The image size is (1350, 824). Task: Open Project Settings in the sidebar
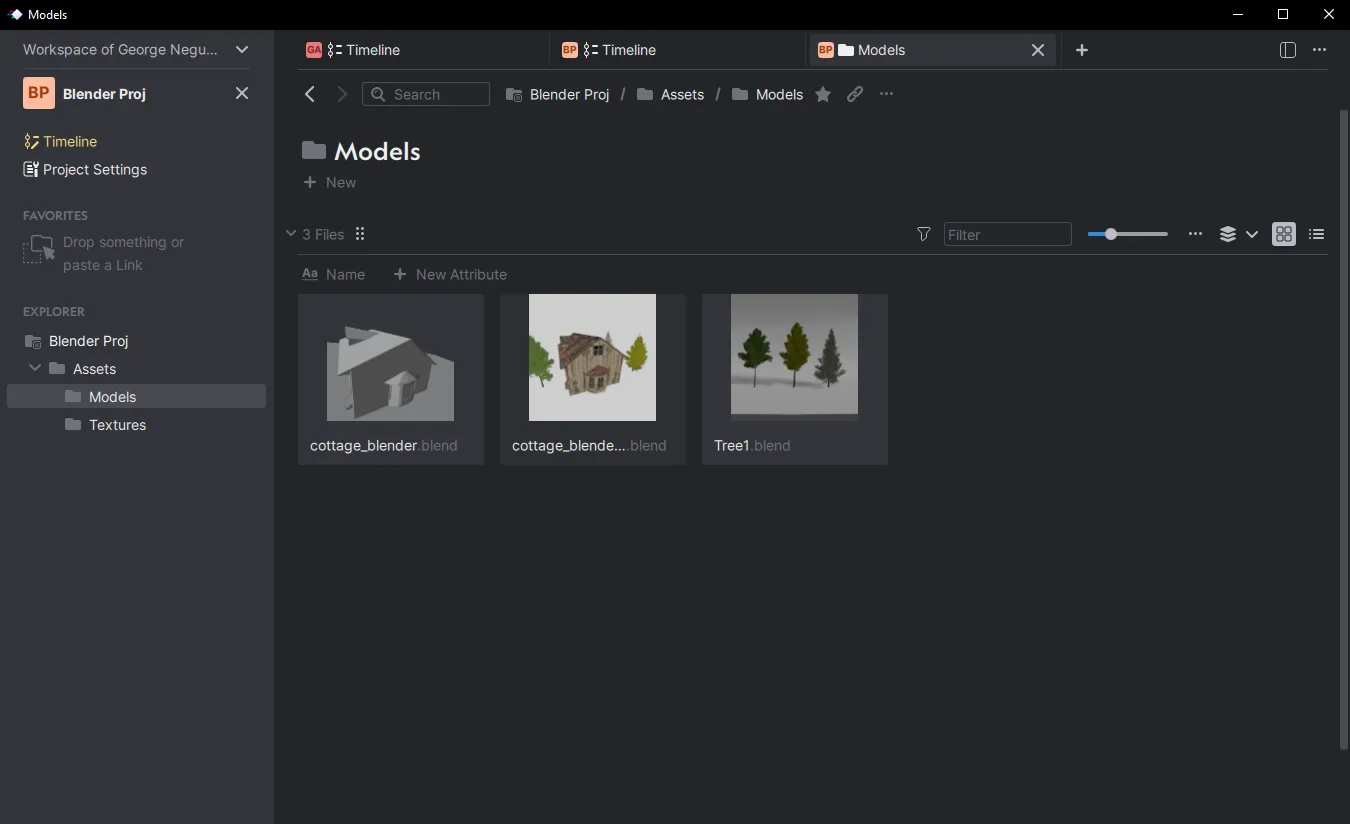click(95, 169)
